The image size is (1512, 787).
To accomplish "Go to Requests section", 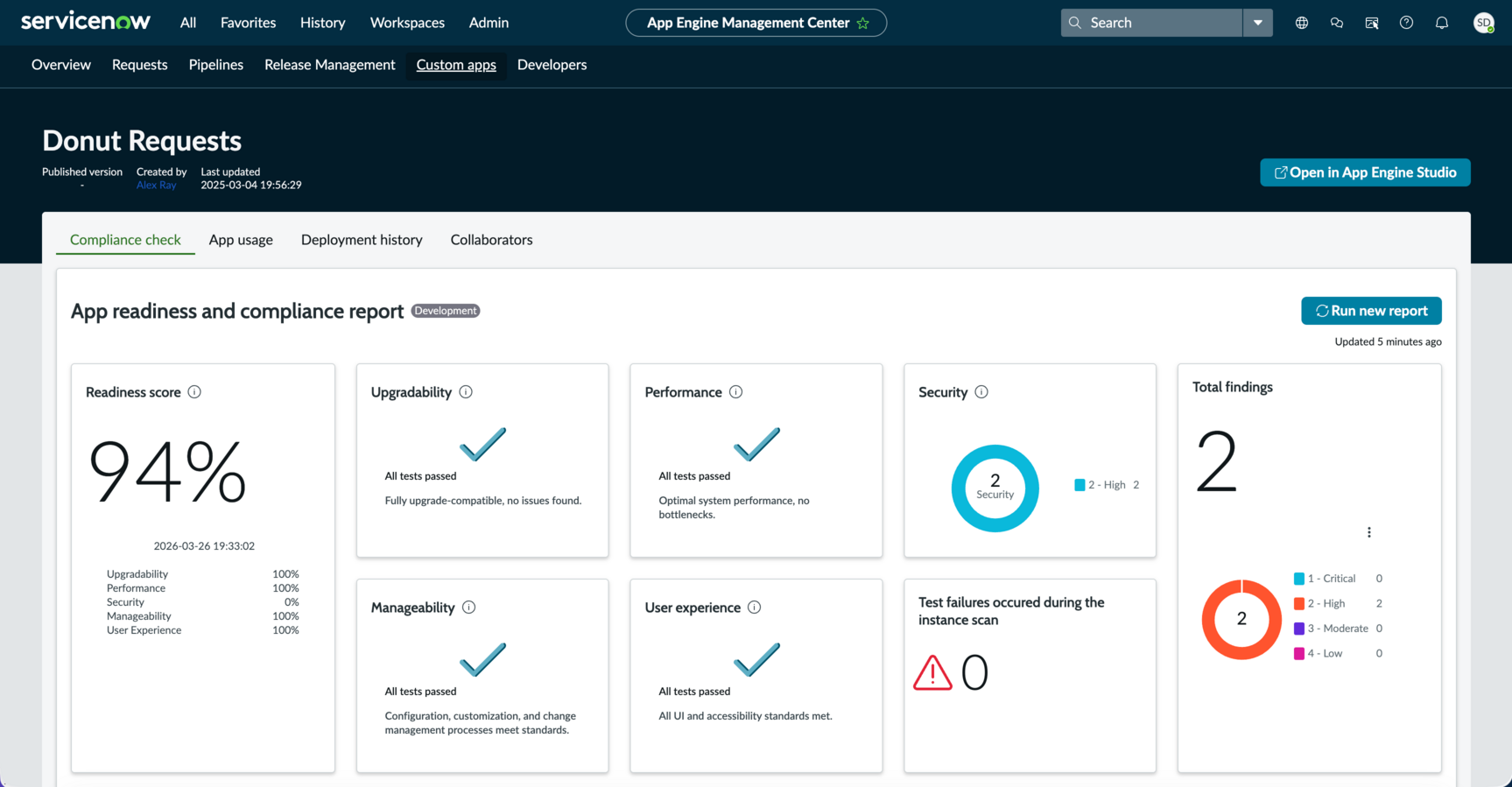I will point(140,65).
